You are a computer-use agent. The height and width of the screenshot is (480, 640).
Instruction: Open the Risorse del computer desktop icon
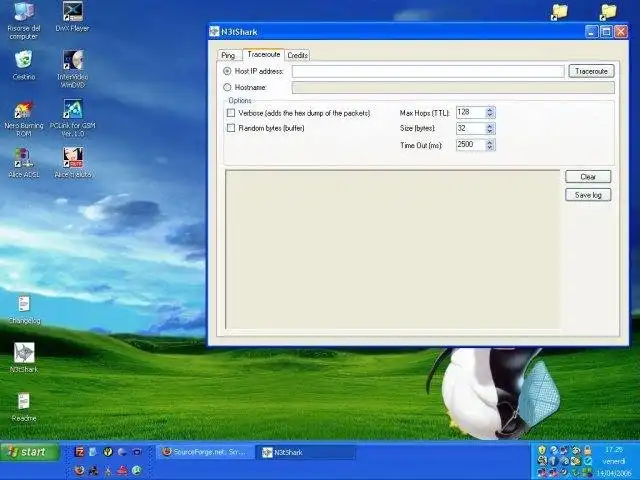coord(24,20)
